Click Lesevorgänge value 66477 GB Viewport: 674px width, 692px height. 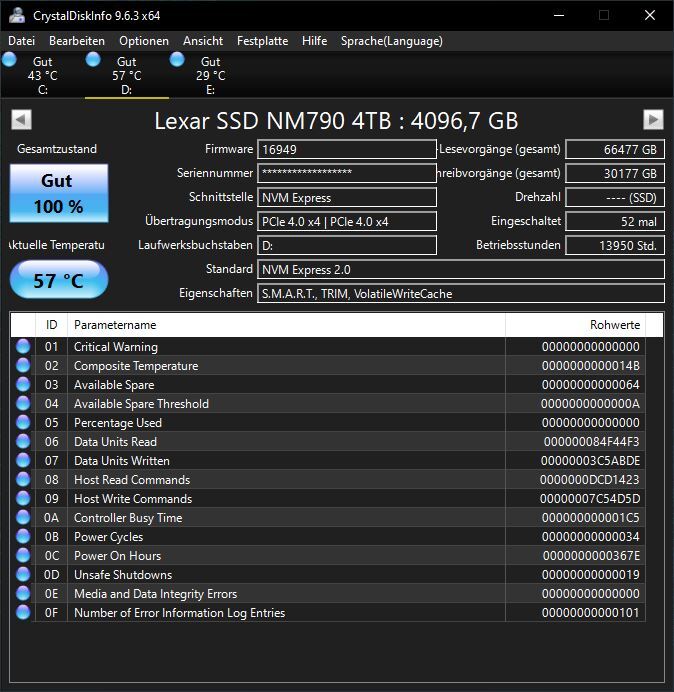[615, 149]
